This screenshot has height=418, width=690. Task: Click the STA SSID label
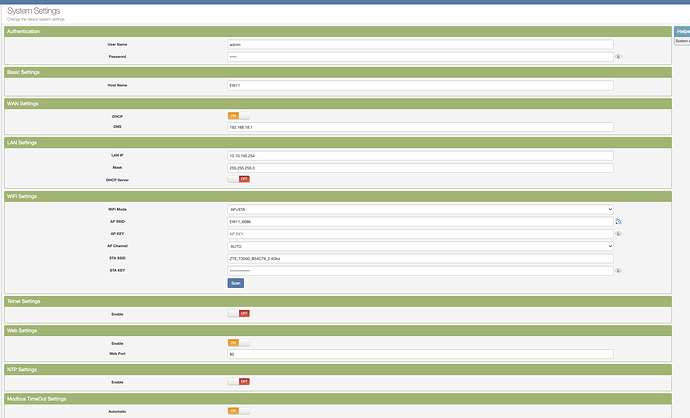point(117,258)
